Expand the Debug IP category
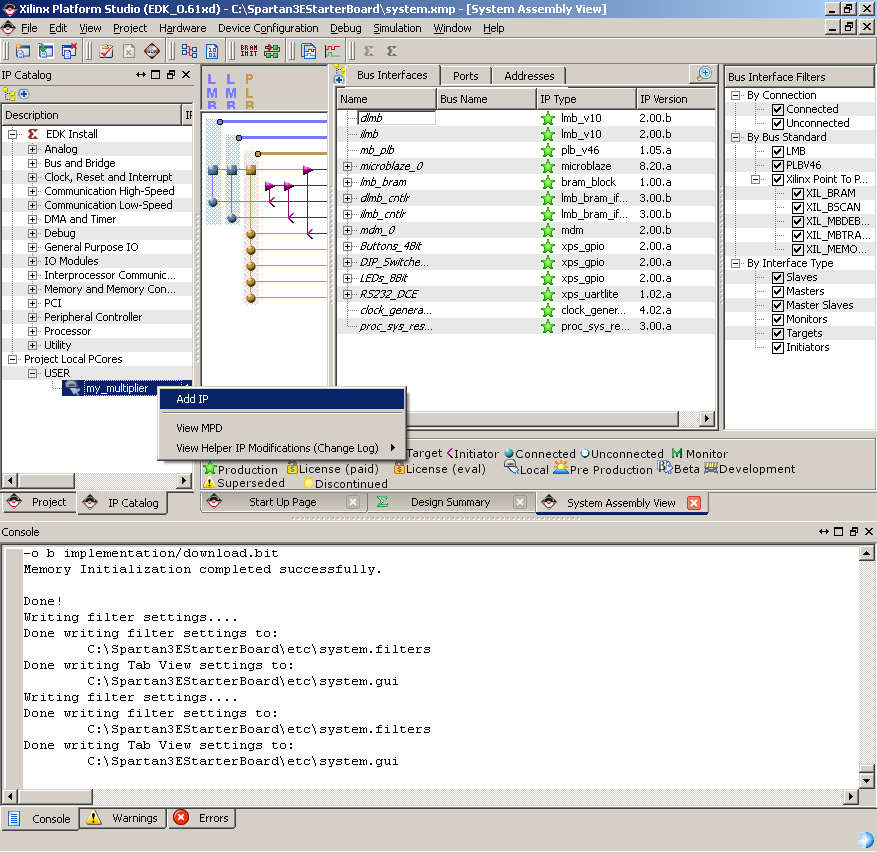Viewport: 877px width, 854px height. pos(32,233)
